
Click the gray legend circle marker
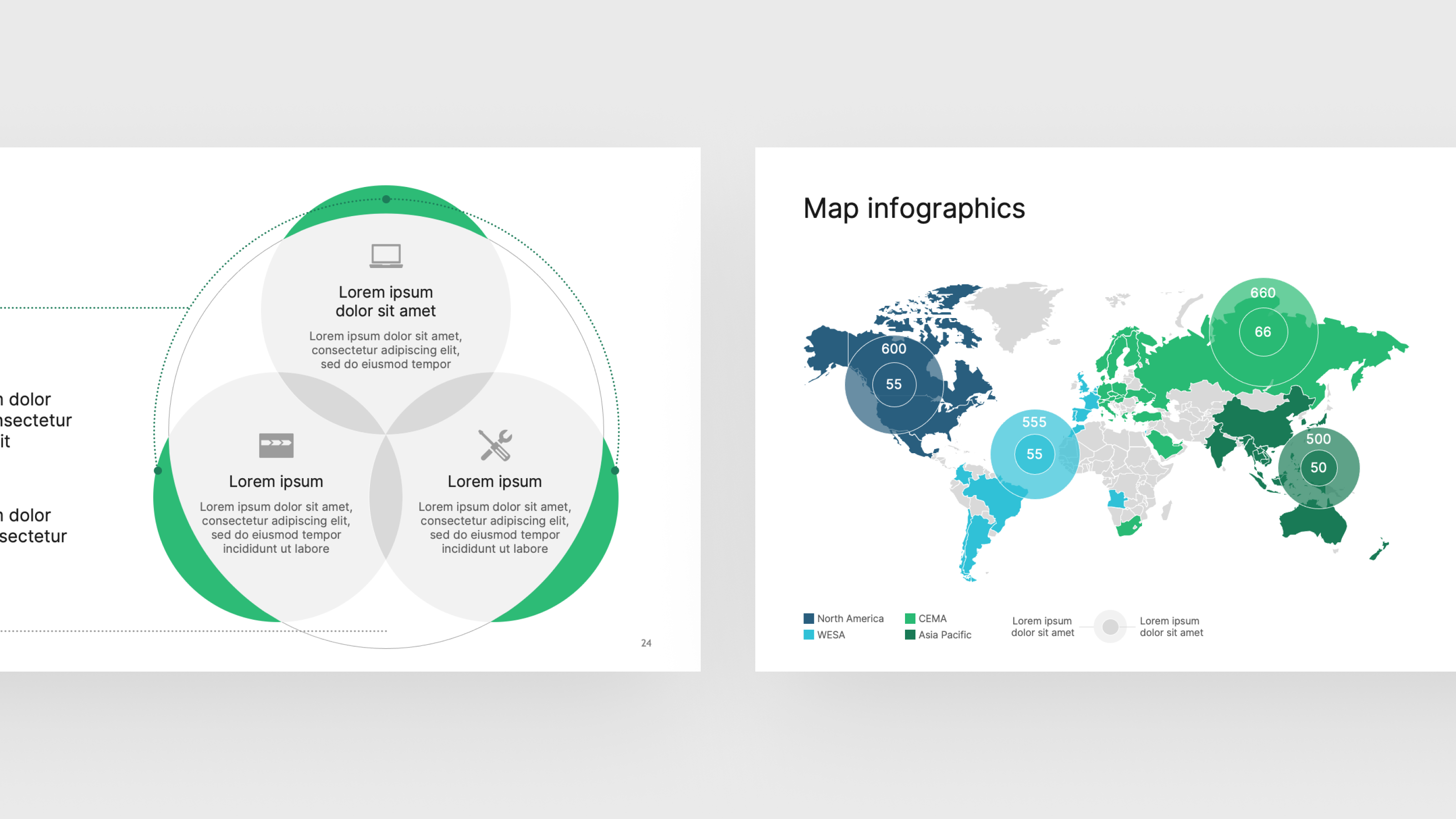coord(1110,626)
